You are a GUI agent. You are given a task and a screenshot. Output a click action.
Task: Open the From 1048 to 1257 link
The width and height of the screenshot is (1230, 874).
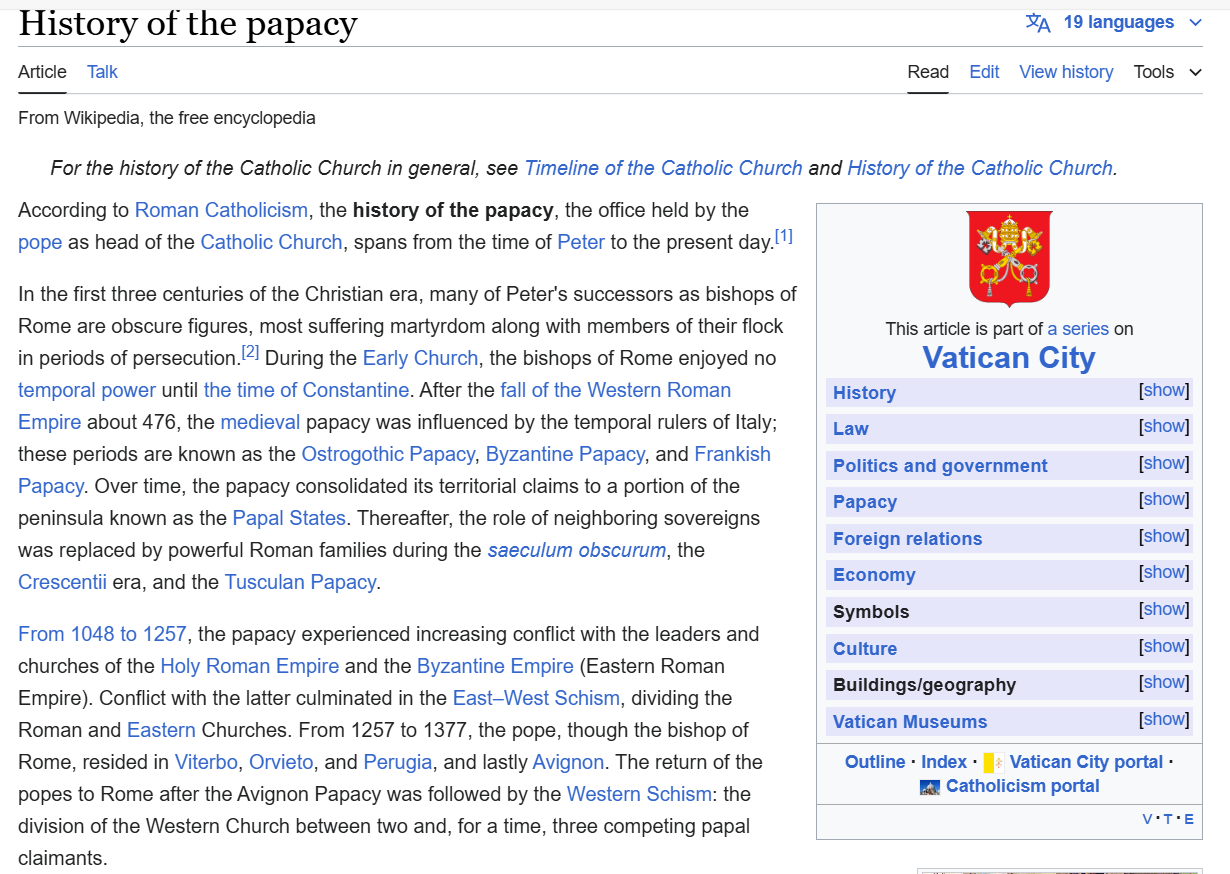102,634
